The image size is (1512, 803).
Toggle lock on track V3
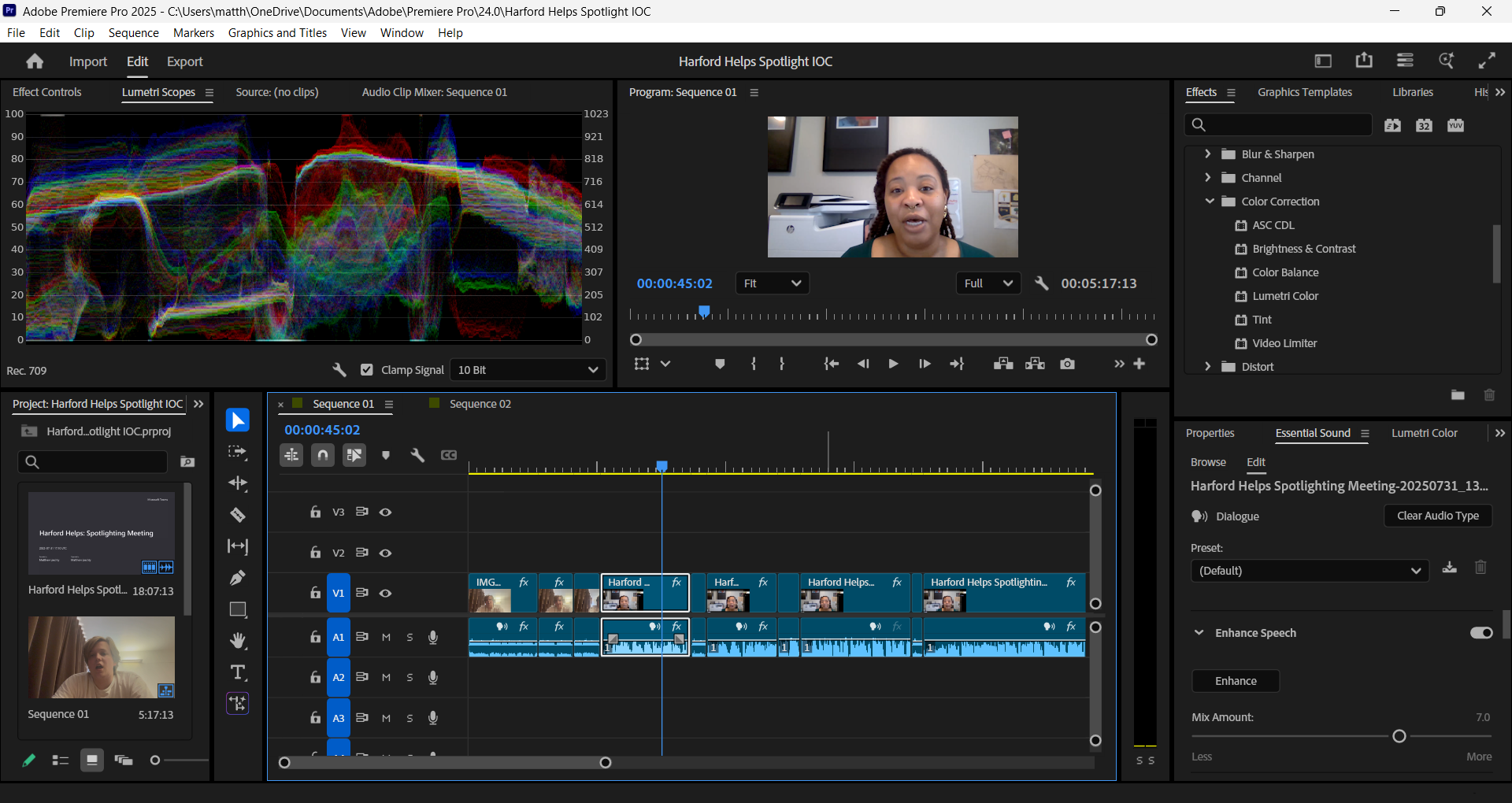tap(315, 513)
